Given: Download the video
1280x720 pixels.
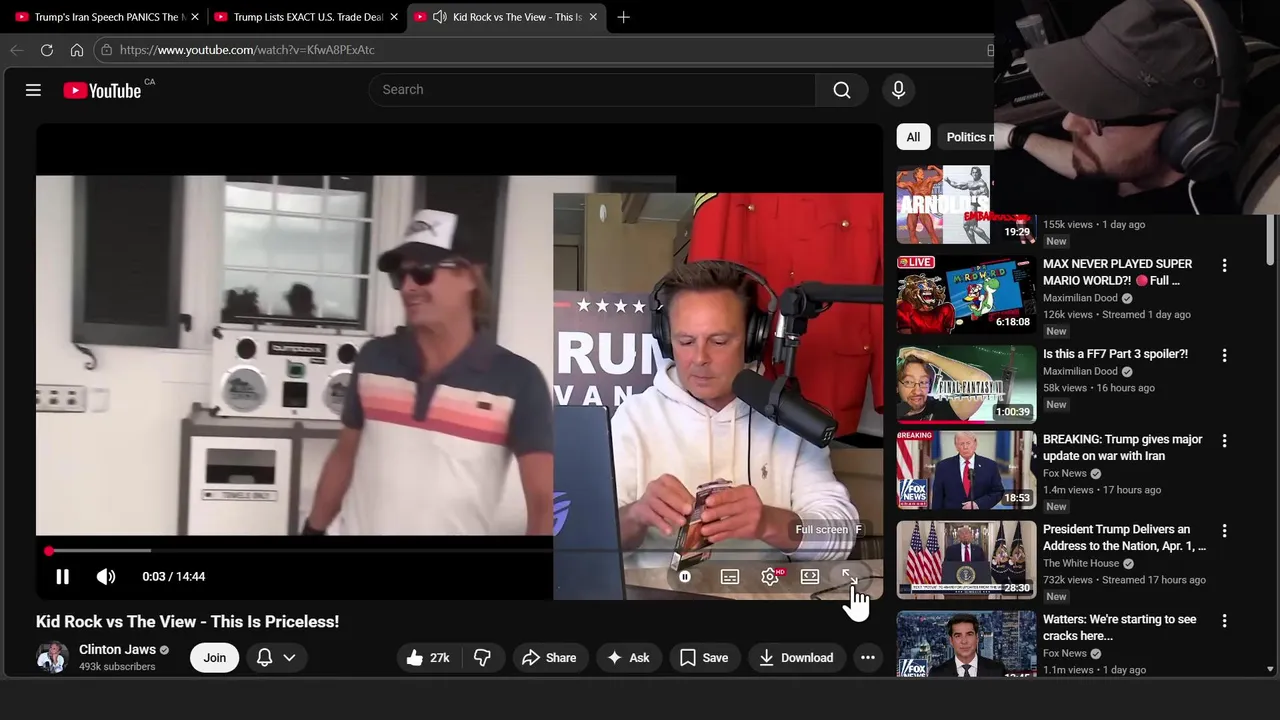Looking at the screenshot, I should click(797, 657).
